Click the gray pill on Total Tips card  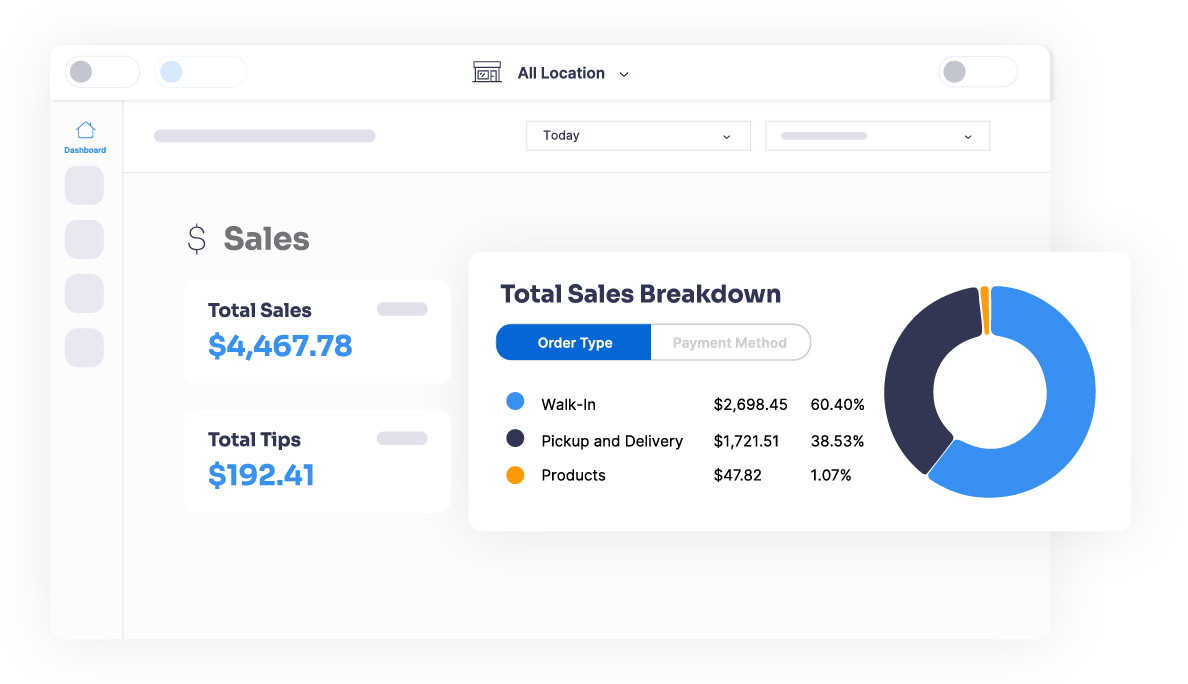pos(402,439)
